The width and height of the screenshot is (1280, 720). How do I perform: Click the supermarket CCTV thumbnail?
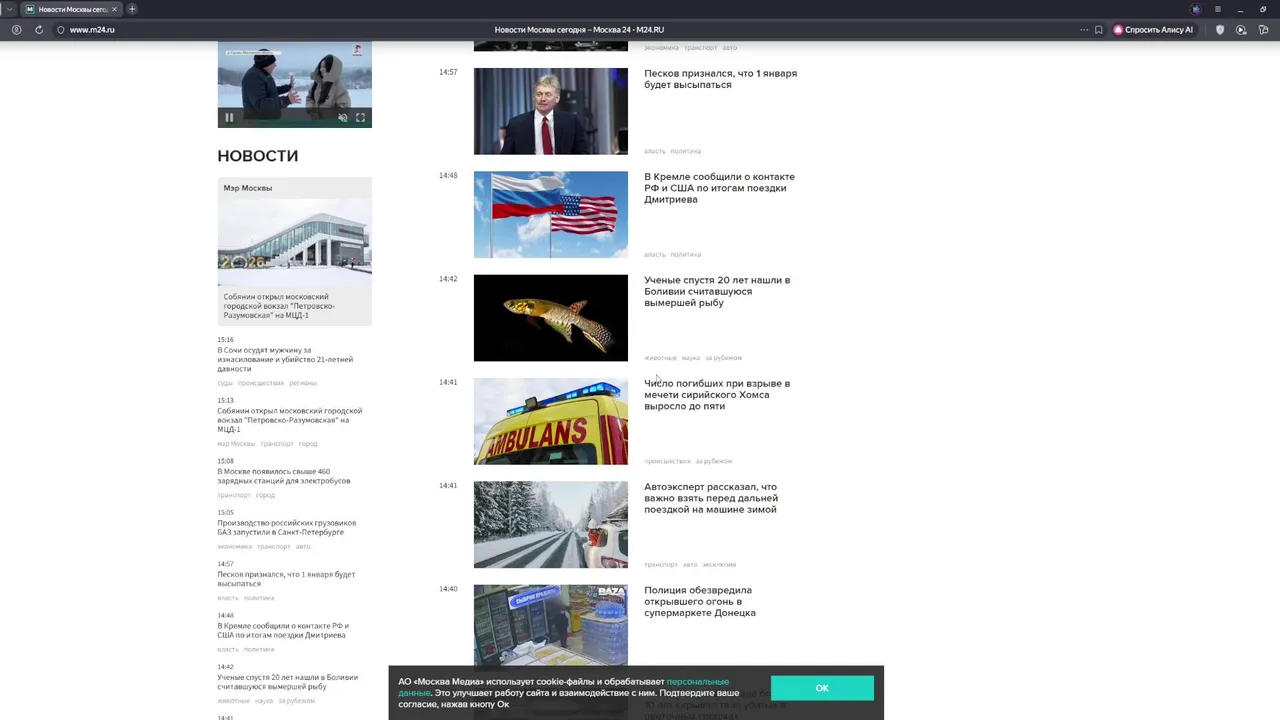[x=551, y=625]
